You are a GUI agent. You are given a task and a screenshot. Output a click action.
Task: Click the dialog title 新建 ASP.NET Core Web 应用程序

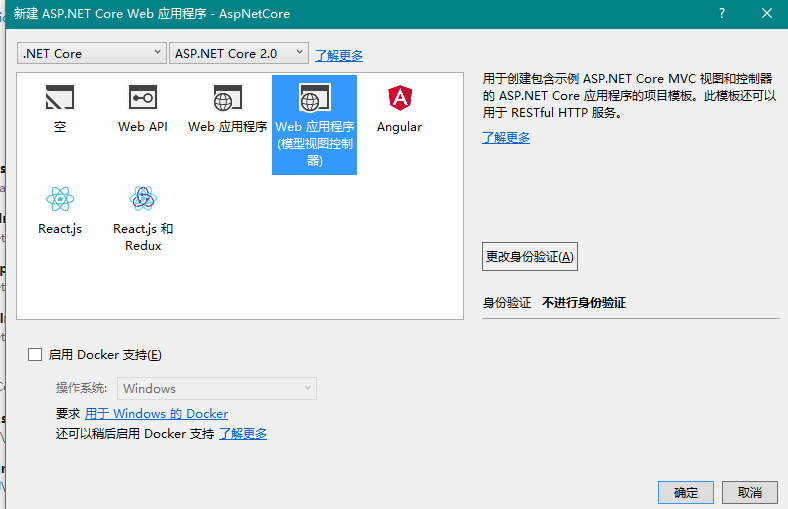pyautogui.click(x=110, y=14)
